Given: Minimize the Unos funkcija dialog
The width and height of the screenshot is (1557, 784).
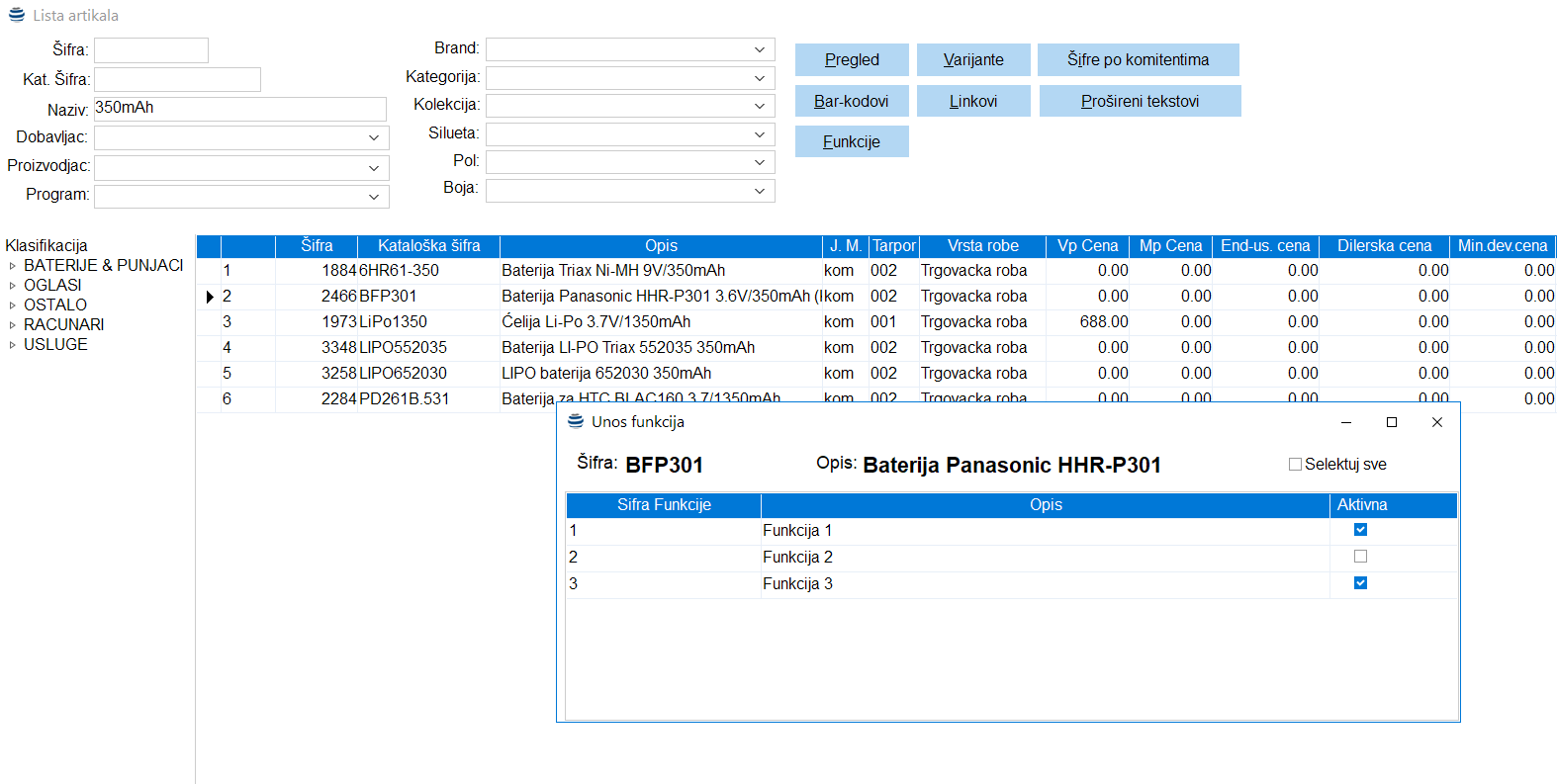Looking at the screenshot, I should point(1345,422).
